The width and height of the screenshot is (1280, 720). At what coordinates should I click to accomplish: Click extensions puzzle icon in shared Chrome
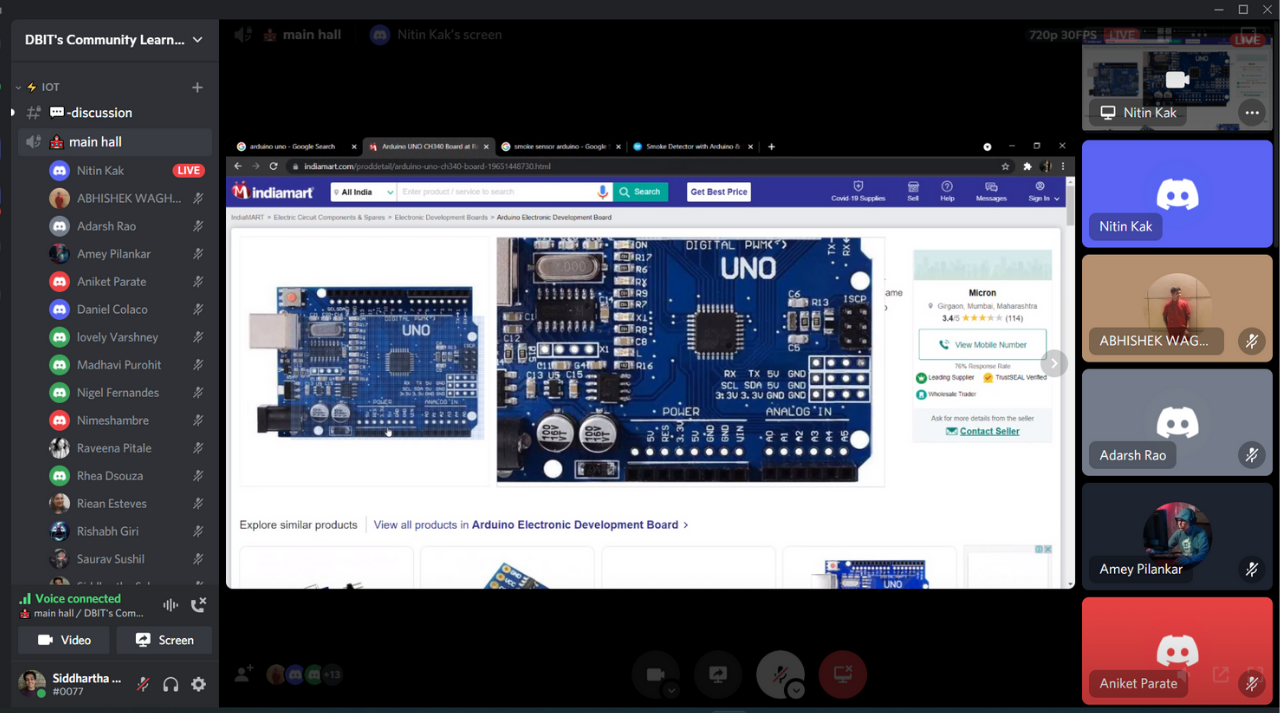(1027, 166)
